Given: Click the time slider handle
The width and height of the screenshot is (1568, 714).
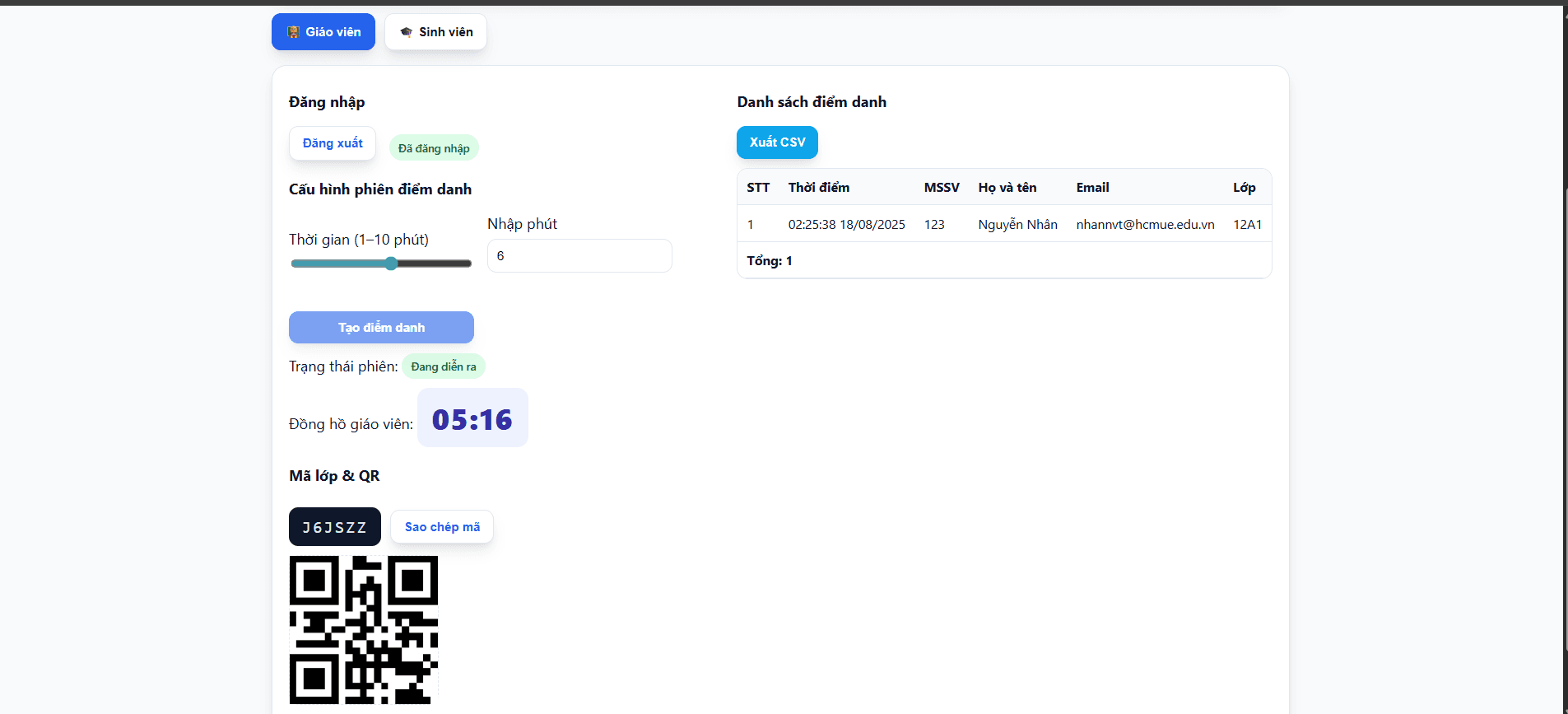Looking at the screenshot, I should pyautogui.click(x=391, y=264).
